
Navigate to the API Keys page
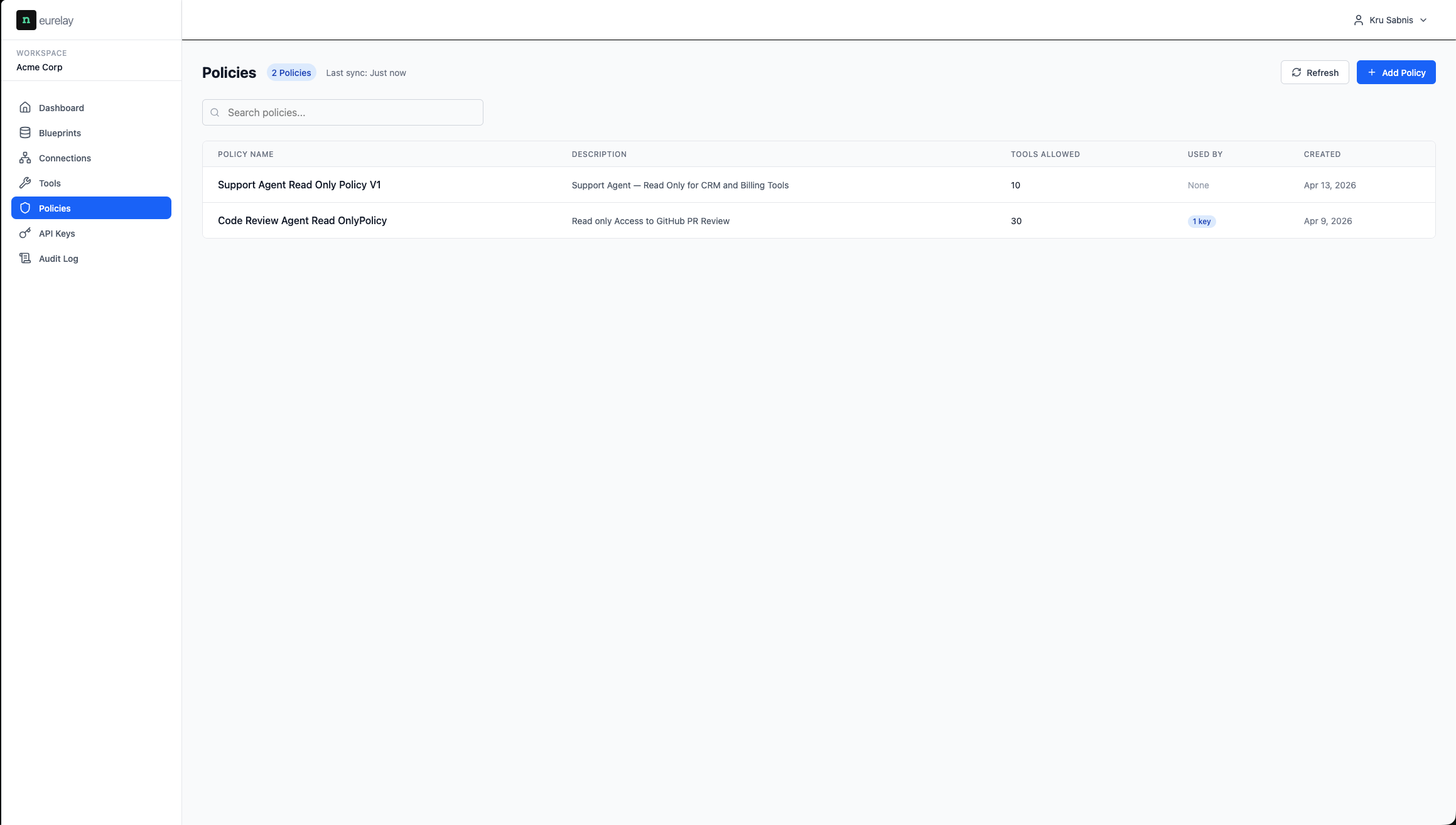pos(91,233)
